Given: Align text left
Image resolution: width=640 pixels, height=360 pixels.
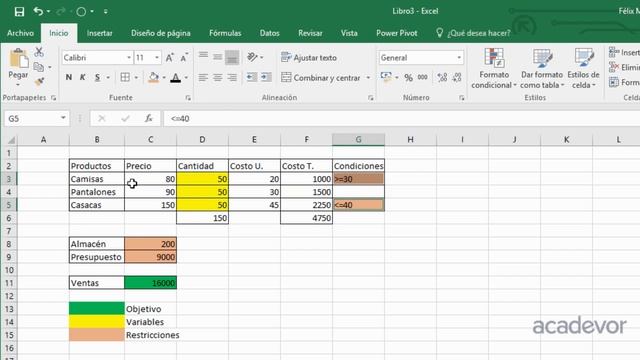Looking at the screenshot, I should pos(203,77).
